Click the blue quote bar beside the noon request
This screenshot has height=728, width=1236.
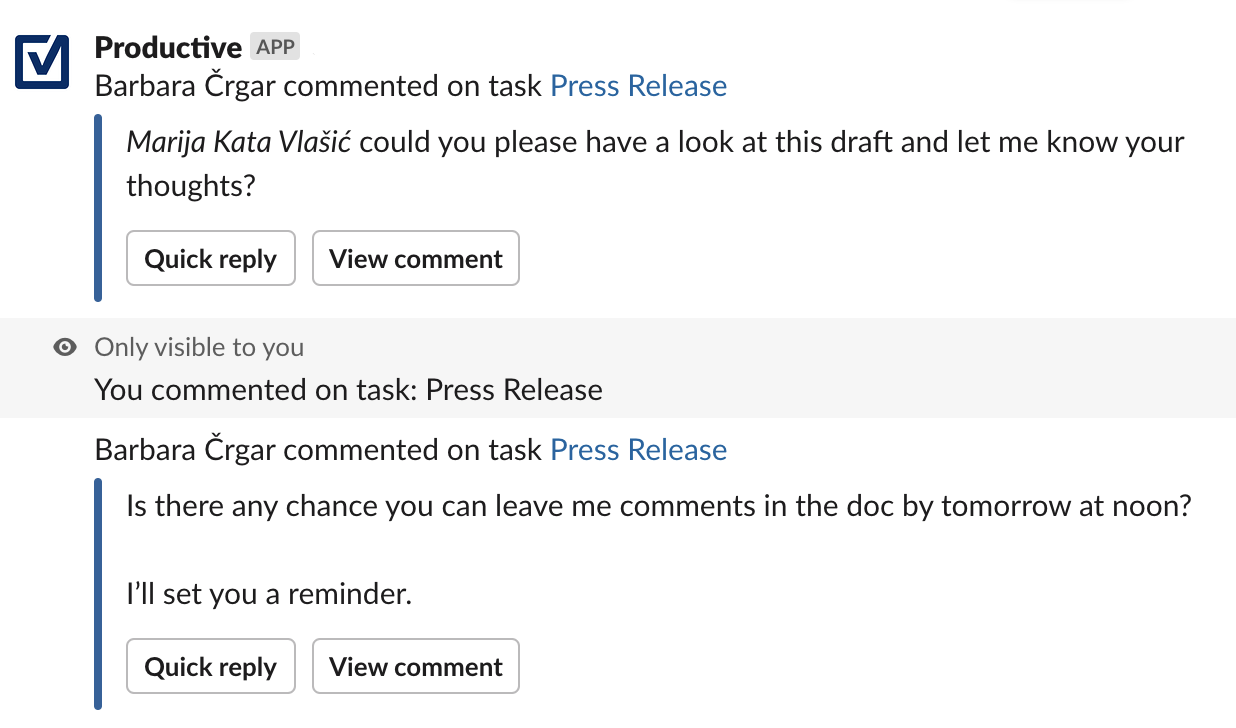pyautogui.click(x=98, y=594)
